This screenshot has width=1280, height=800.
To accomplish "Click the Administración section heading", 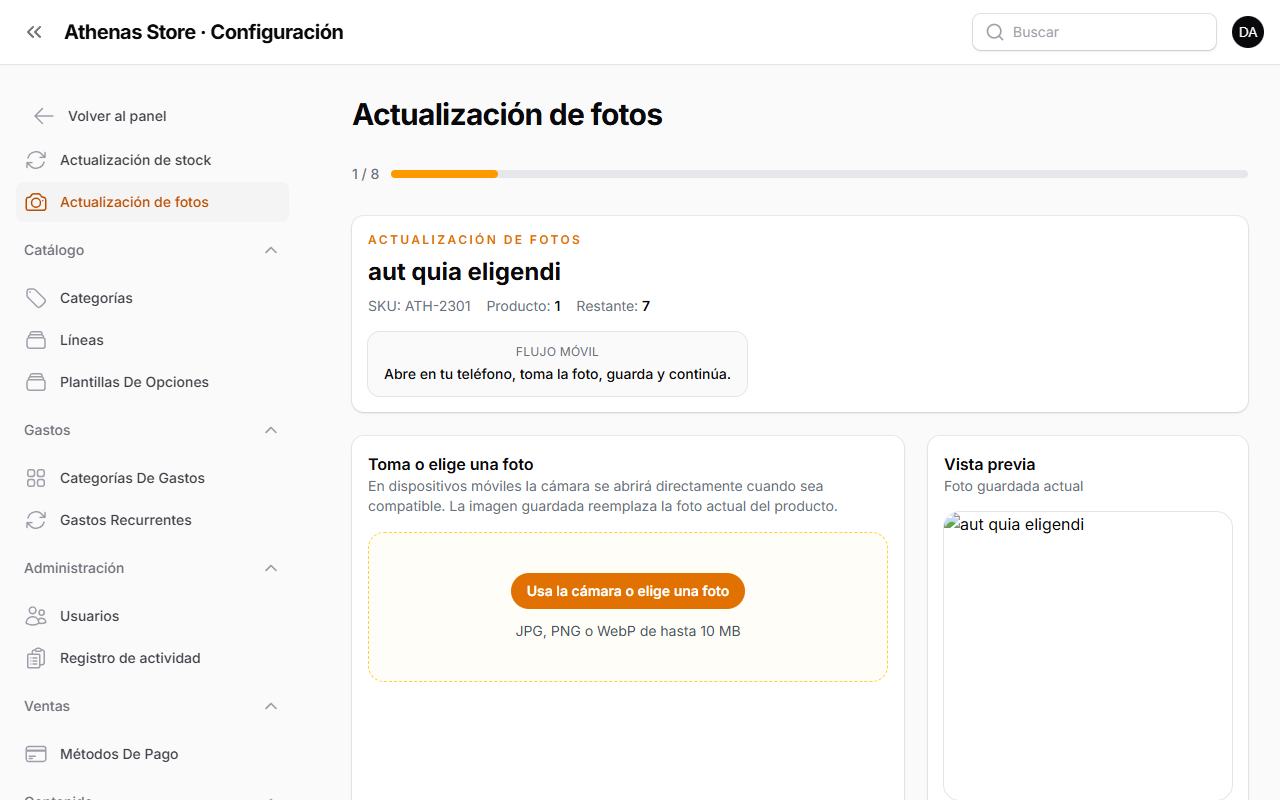I will (74, 568).
